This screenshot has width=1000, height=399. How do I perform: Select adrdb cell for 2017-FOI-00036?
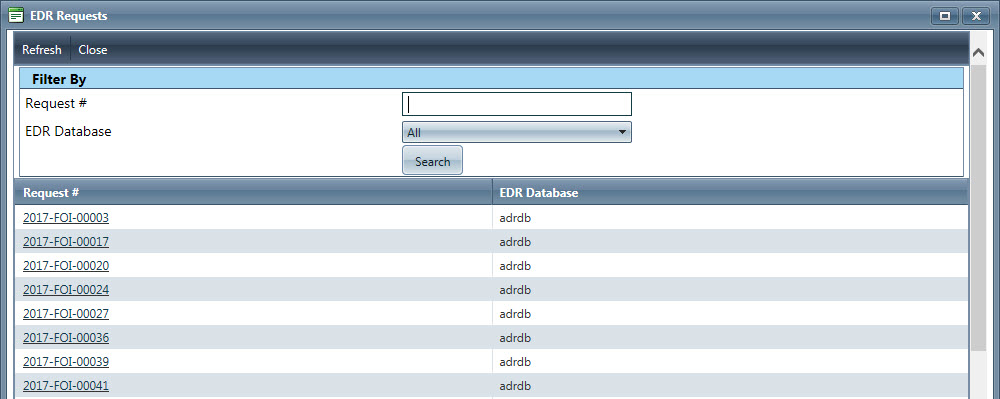coord(730,338)
